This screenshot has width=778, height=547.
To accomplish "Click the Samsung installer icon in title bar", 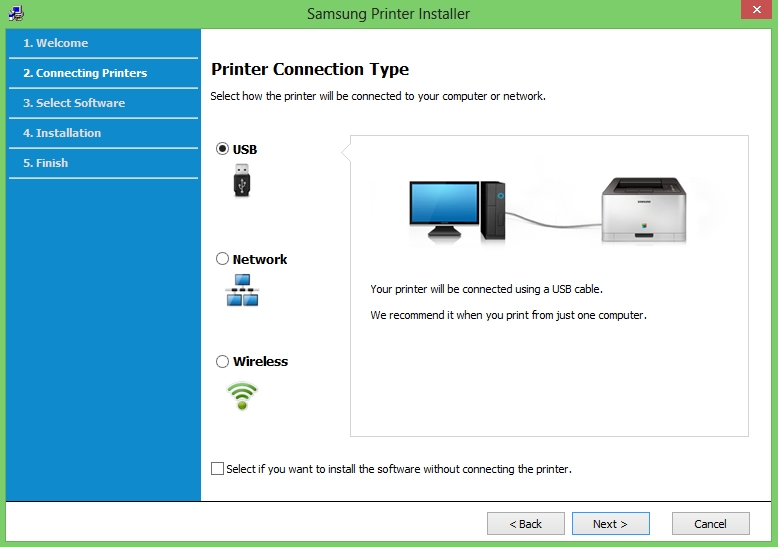I will click(16, 13).
